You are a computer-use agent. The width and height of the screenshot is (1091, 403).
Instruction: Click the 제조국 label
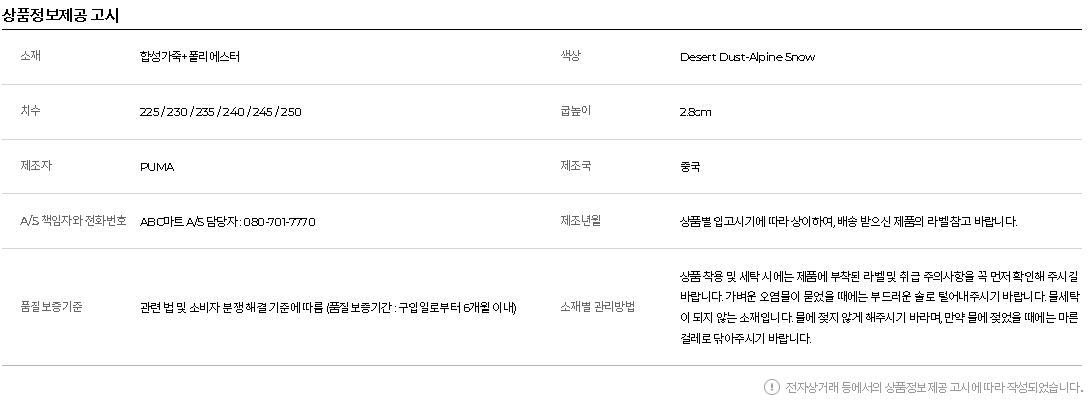[576, 166]
